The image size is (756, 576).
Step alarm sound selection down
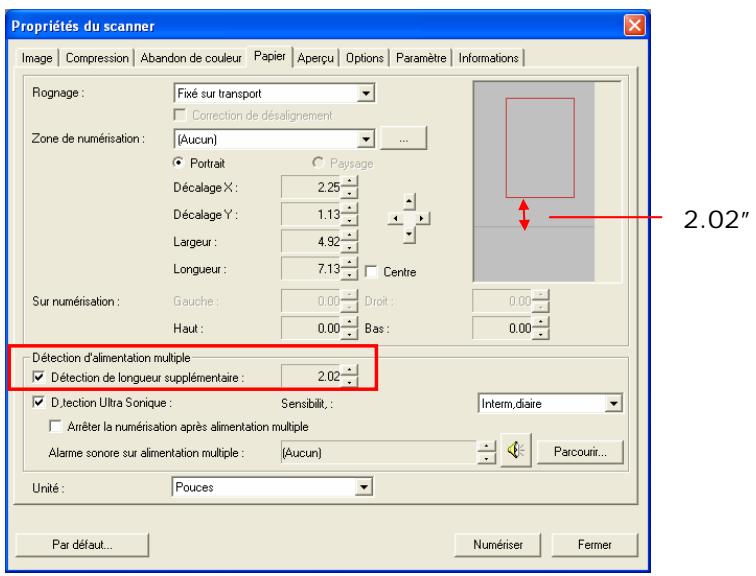coord(486,458)
